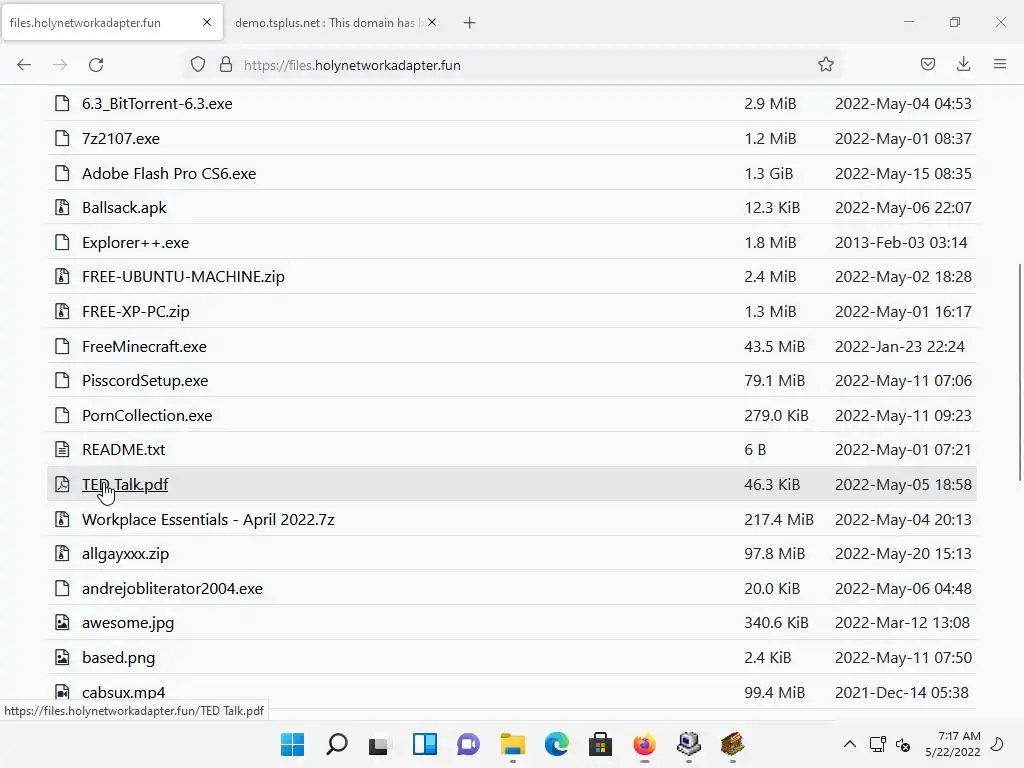Switch to Firefox in the taskbar

pyautogui.click(x=645, y=744)
